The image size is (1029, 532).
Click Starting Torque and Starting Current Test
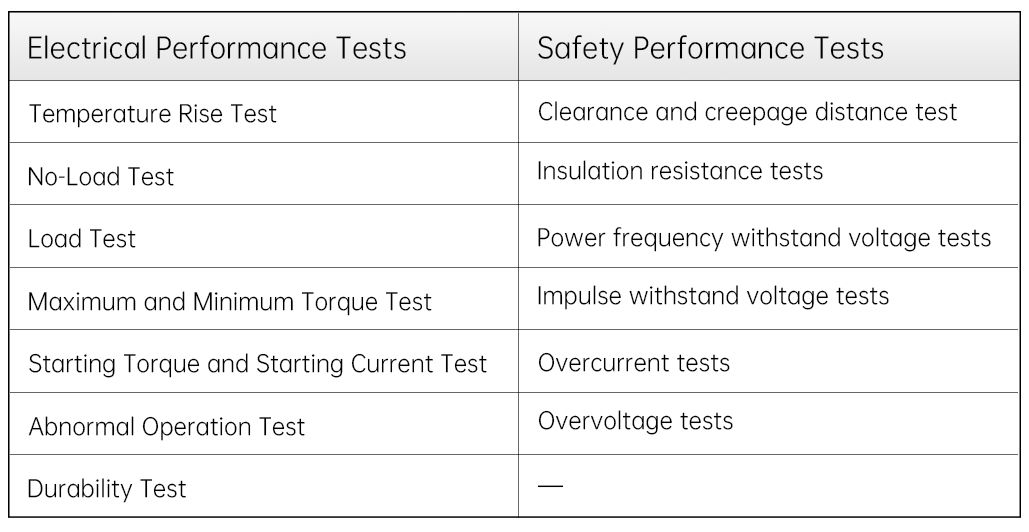click(257, 364)
